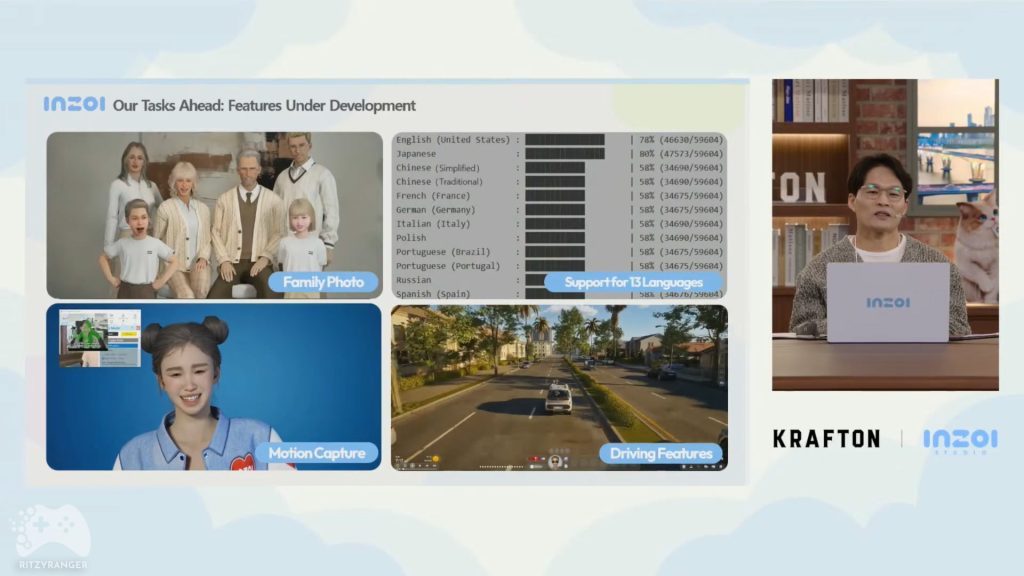This screenshot has height=576, width=1024.
Task: Click the white car on the road
Action: pyautogui.click(x=558, y=398)
